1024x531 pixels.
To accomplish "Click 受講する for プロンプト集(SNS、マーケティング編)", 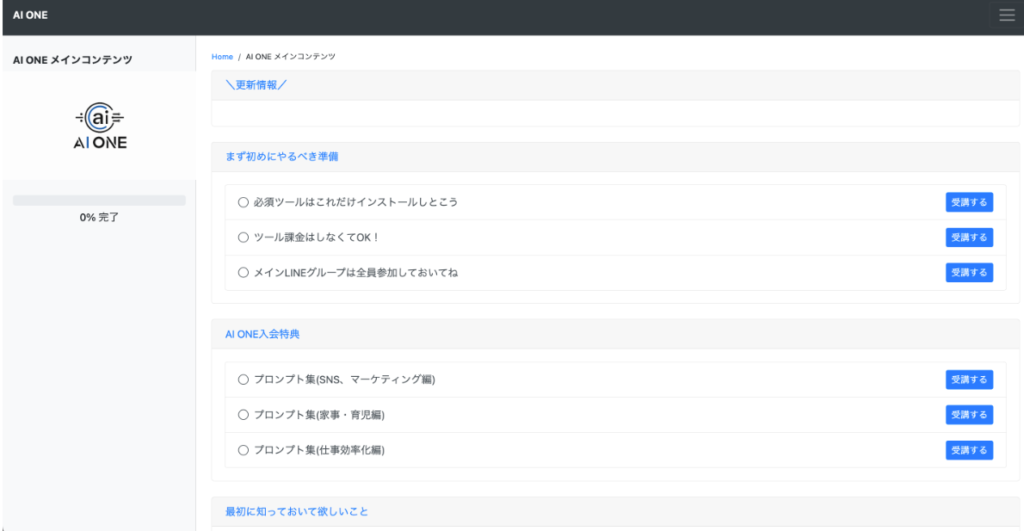I will [969, 379].
